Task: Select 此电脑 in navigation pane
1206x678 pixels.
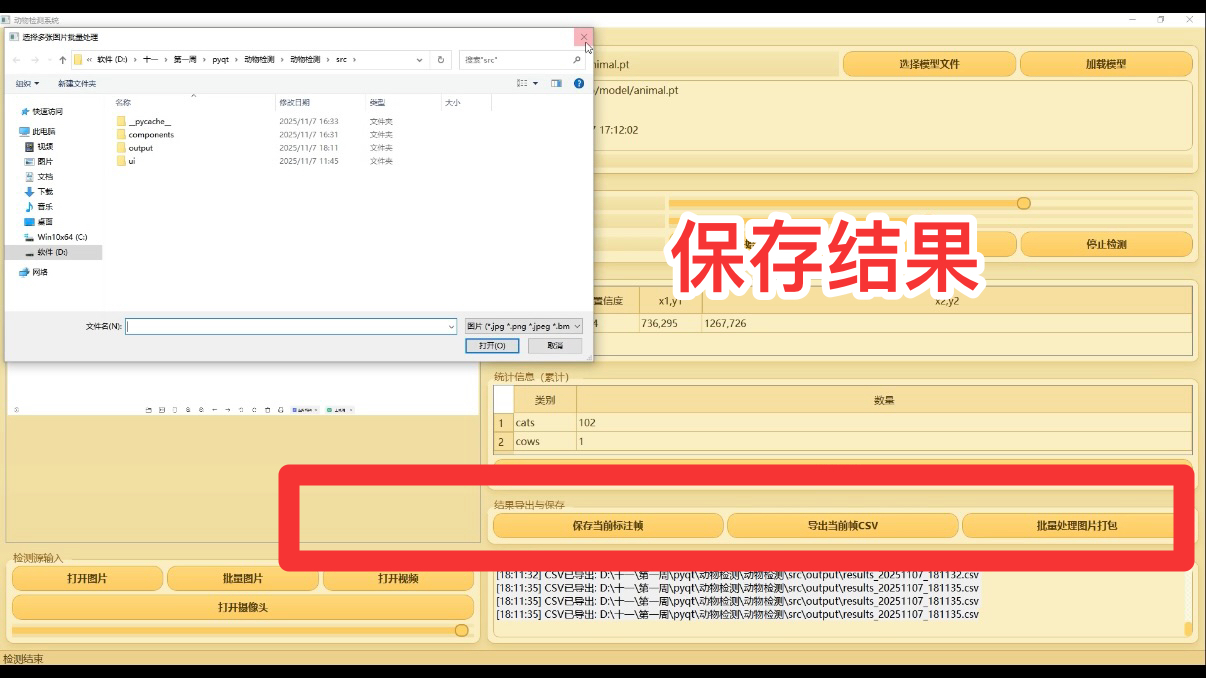Action: click(43, 131)
